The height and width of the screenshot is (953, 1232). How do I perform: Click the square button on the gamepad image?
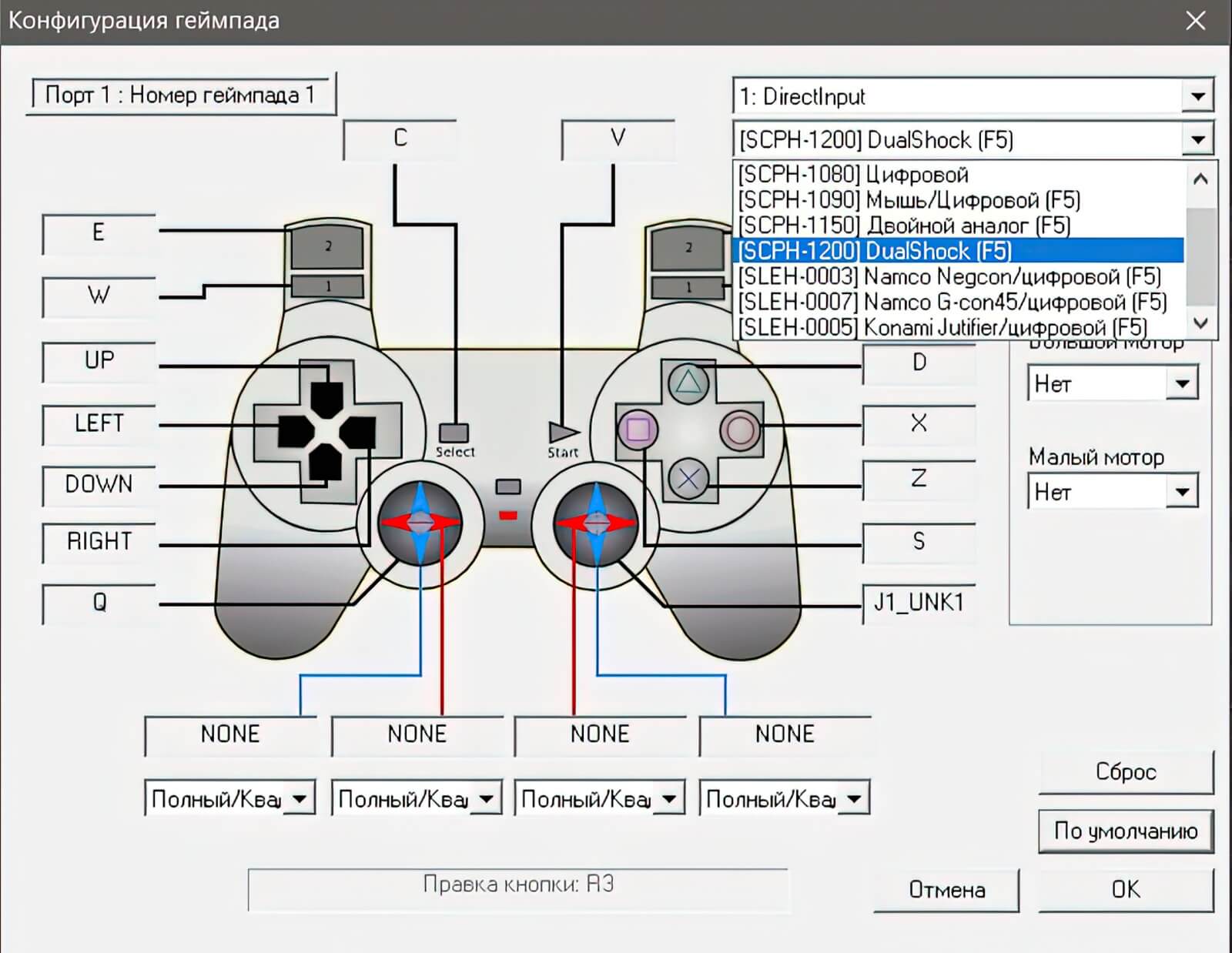coord(638,430)
